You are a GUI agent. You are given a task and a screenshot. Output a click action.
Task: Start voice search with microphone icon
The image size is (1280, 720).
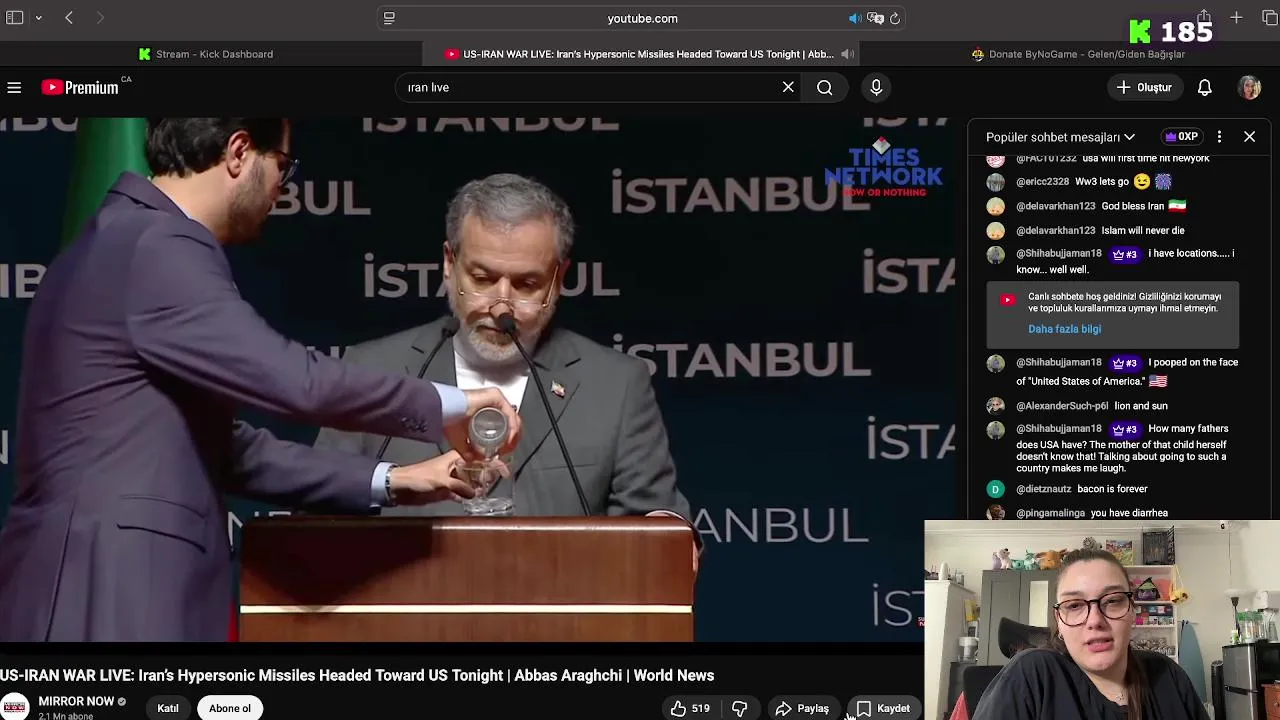click(x=876, y=88)
